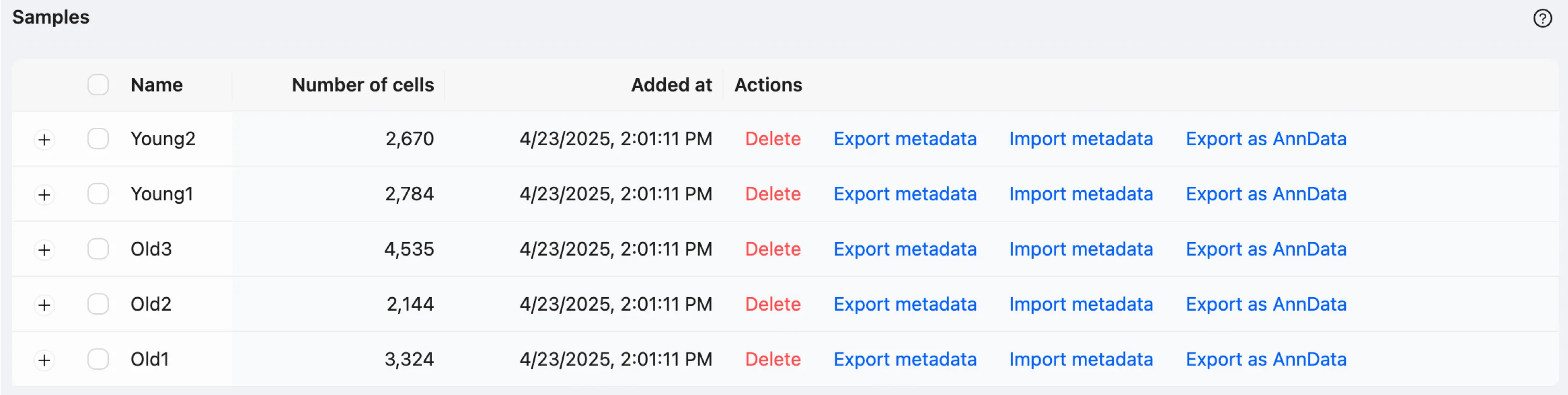This screenshot has height=395, width=1568.
Task: Export Young1 as AnnData
Action: tap(1265, 194)
